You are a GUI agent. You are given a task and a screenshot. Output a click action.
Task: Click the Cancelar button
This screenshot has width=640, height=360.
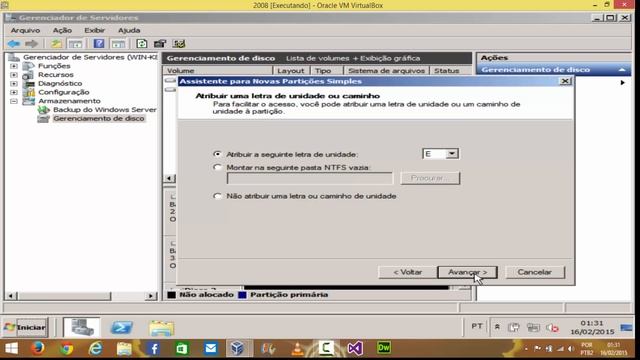(x=535, y=272)
